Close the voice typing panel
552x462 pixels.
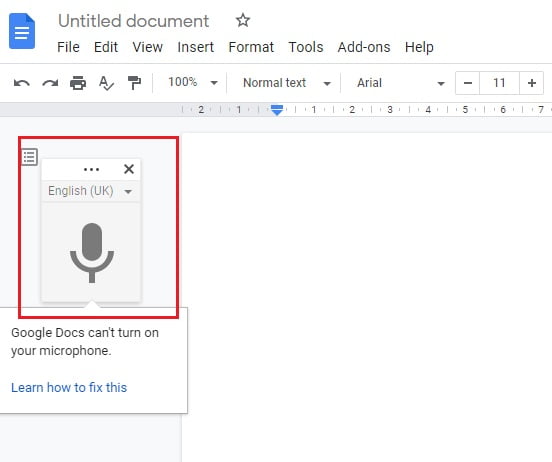pos(129,169)
